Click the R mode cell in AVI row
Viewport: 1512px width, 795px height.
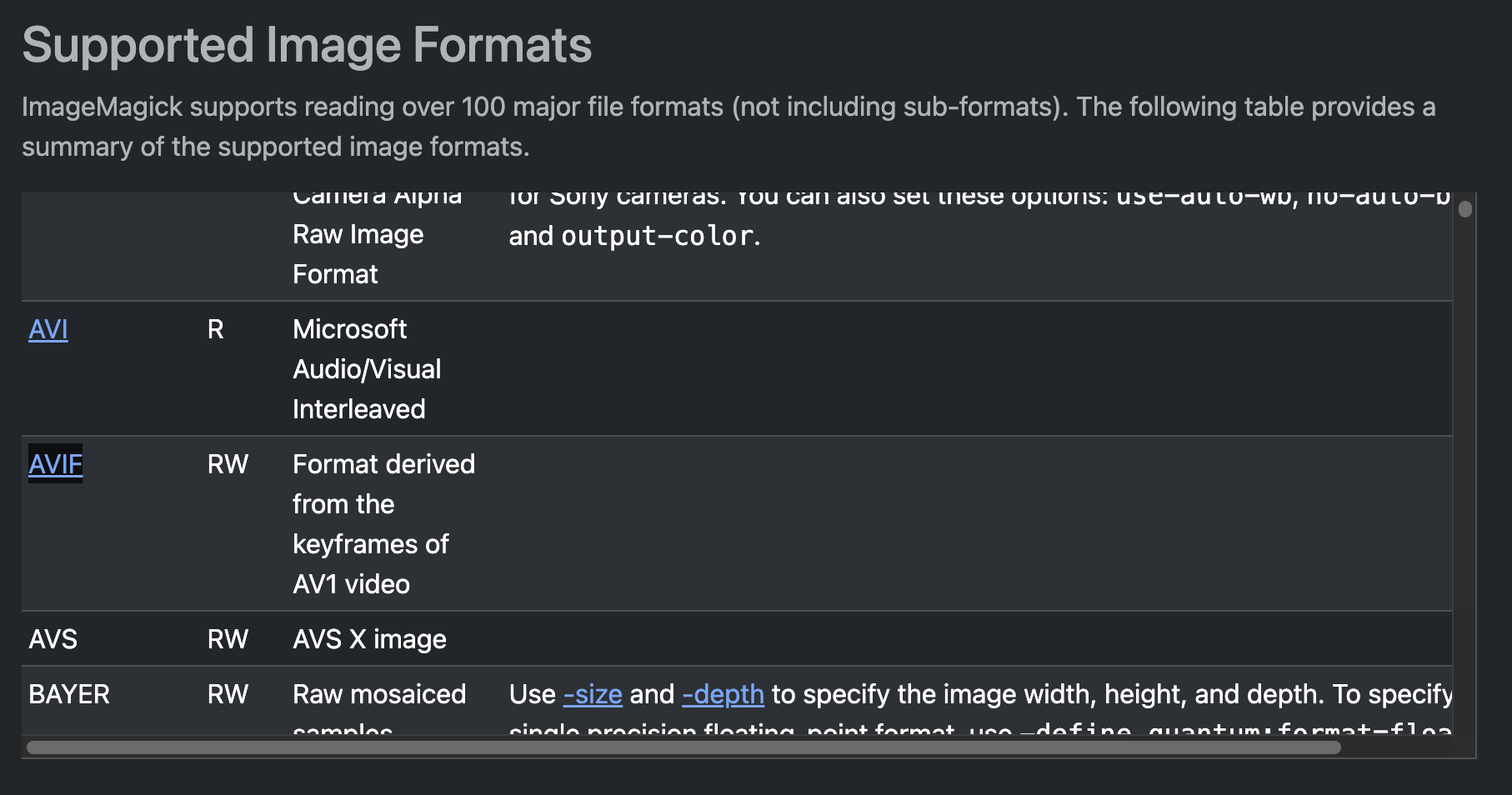[216, 330]
